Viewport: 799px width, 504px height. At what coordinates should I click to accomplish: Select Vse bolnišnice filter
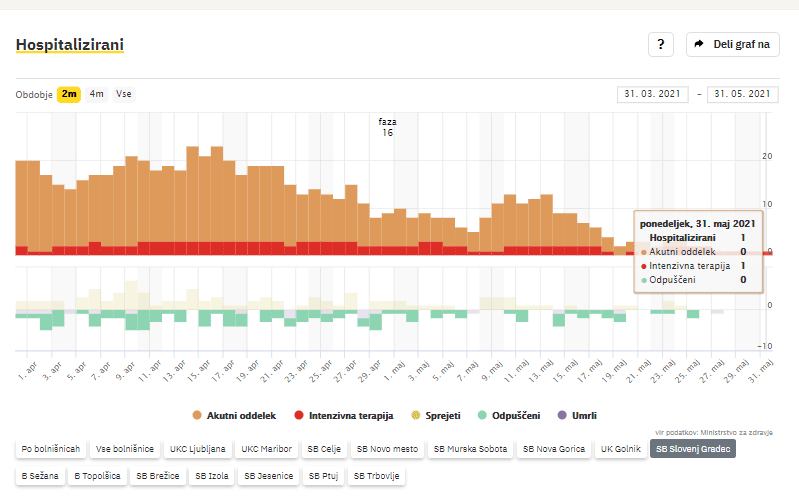(x=126, y=449)
